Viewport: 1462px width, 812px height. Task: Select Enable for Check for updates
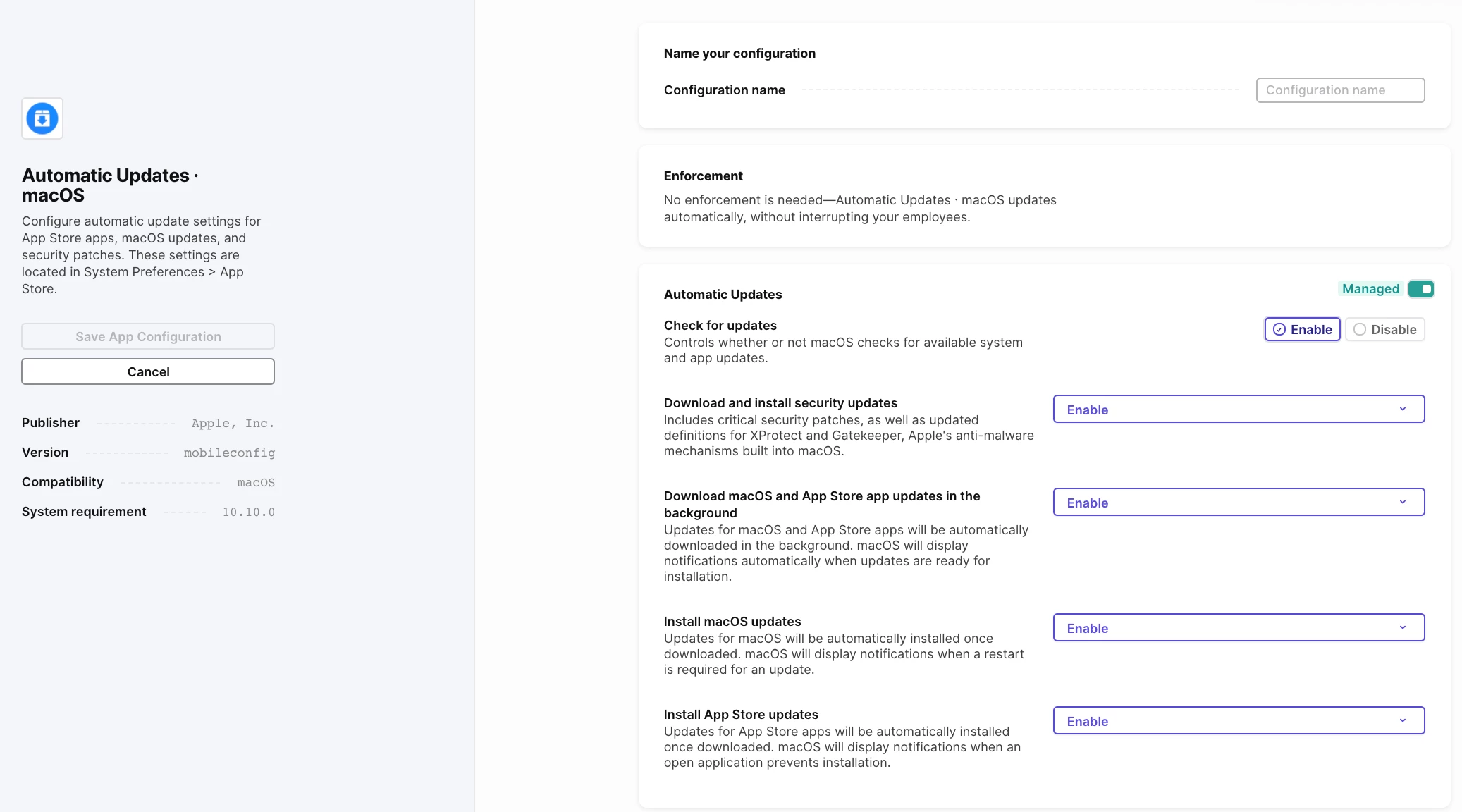point(1302,329)
